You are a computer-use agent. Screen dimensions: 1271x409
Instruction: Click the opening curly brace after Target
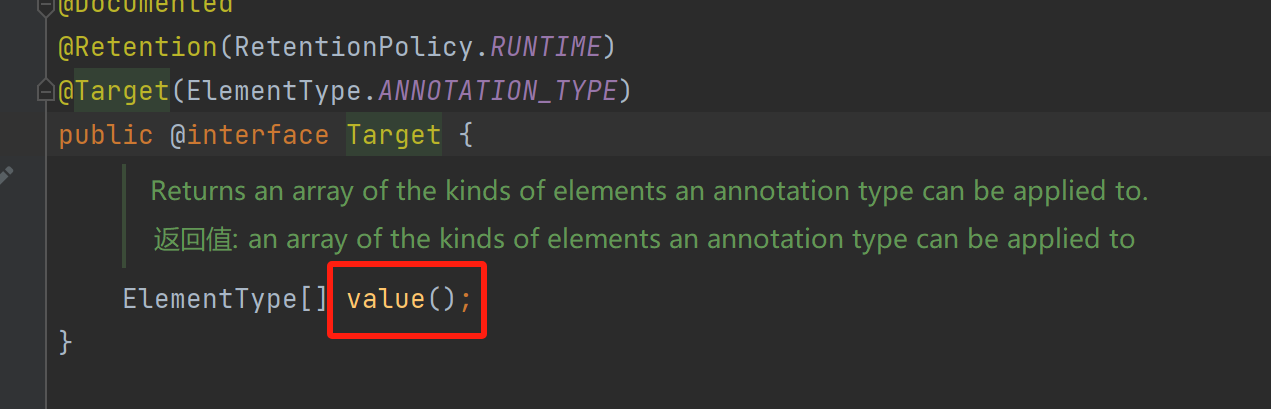tap(465, 135)
